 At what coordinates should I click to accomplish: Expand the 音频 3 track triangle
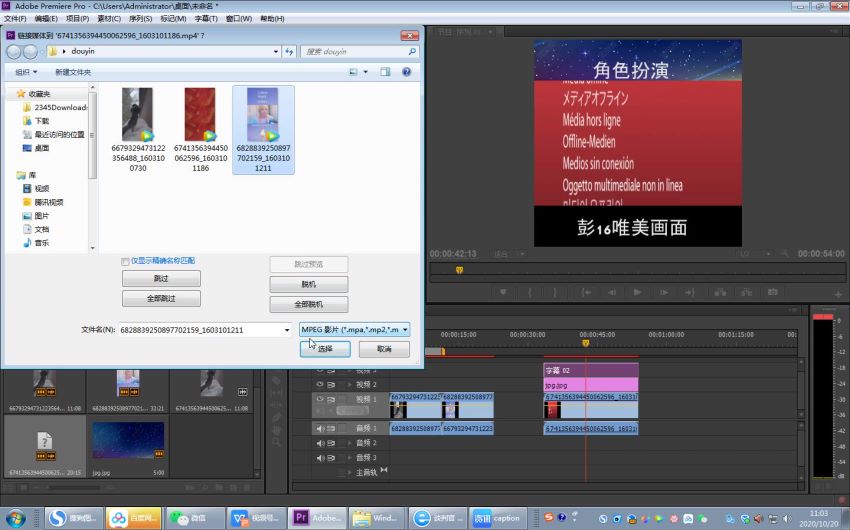(350, 458)
